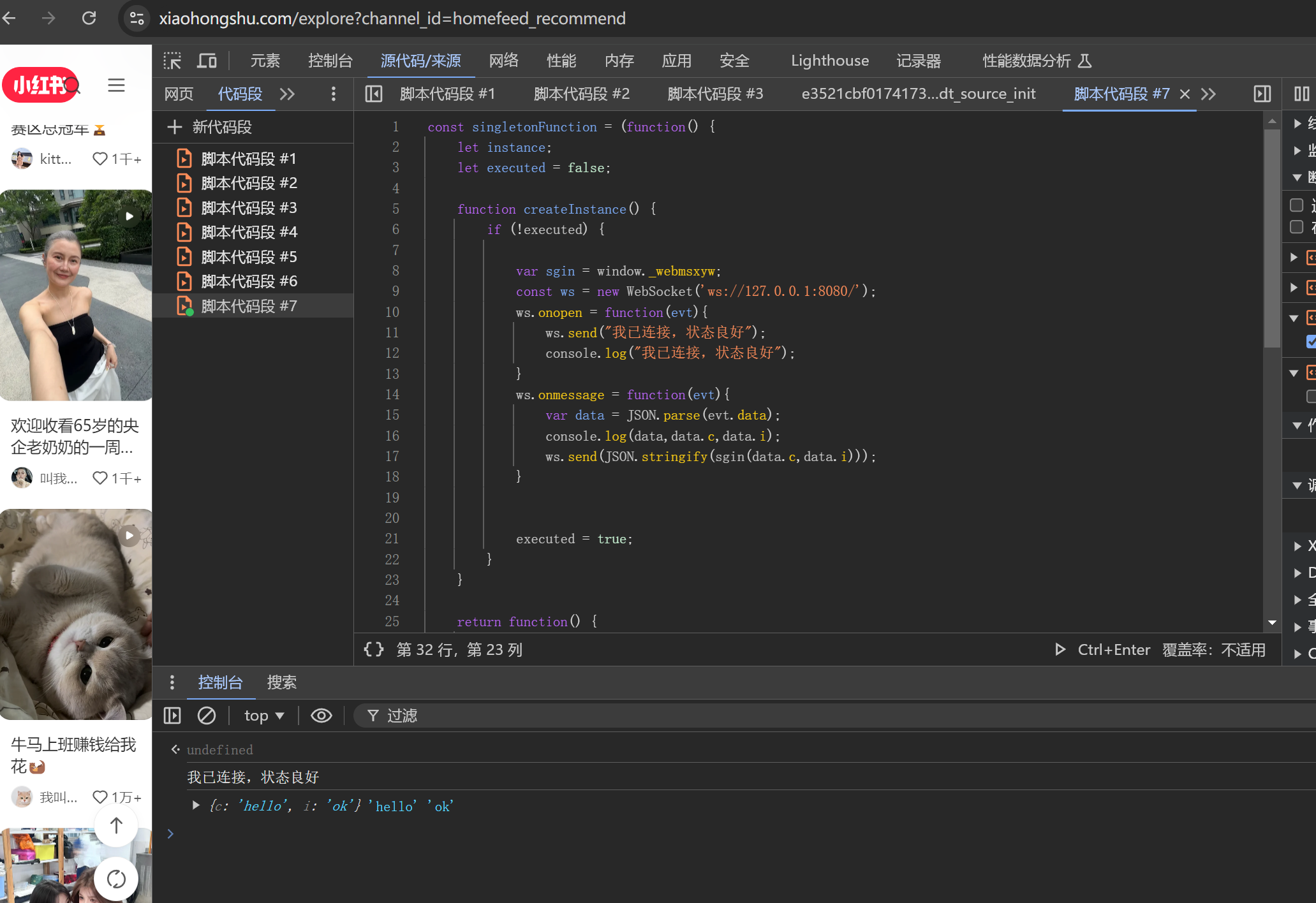Switch to the drawer 搜索 tab
1316x903 pixels.
tap(282, 682)
